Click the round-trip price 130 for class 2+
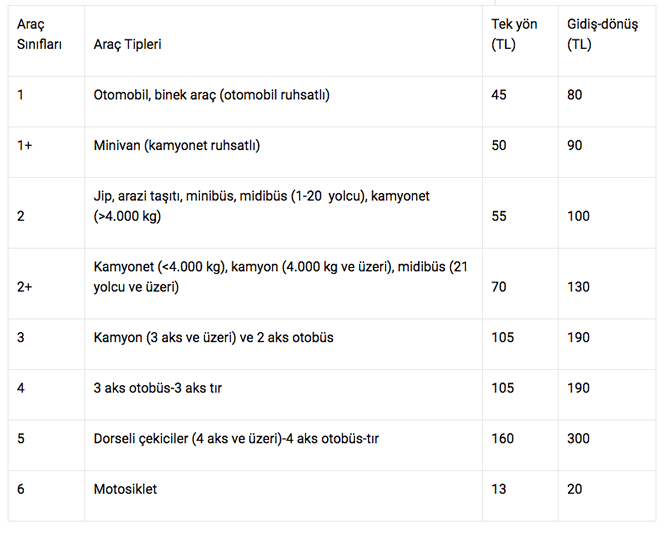This screenshot has height=536, width=670. [578, 288]
